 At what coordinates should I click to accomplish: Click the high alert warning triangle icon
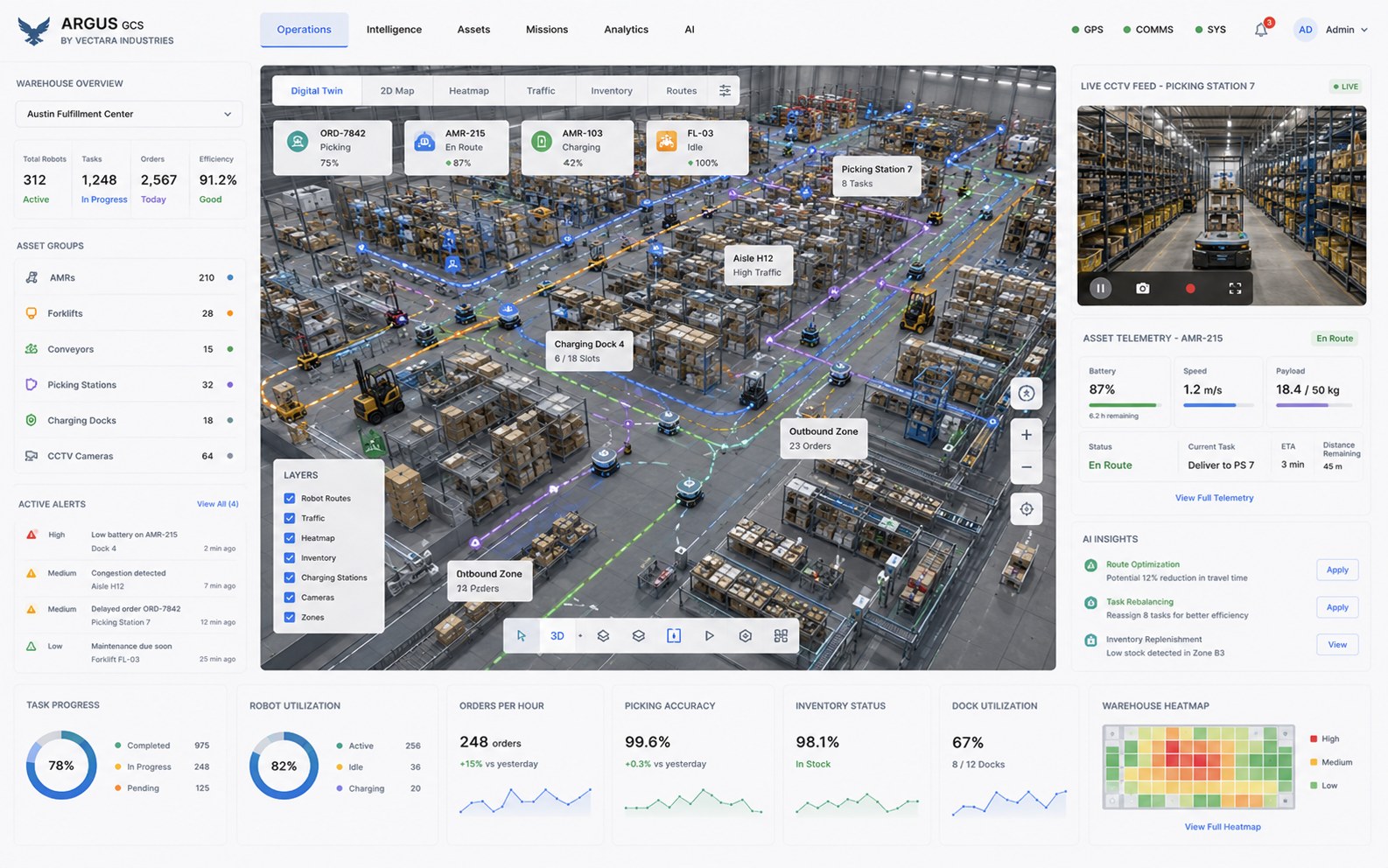(x=32, y=535)
